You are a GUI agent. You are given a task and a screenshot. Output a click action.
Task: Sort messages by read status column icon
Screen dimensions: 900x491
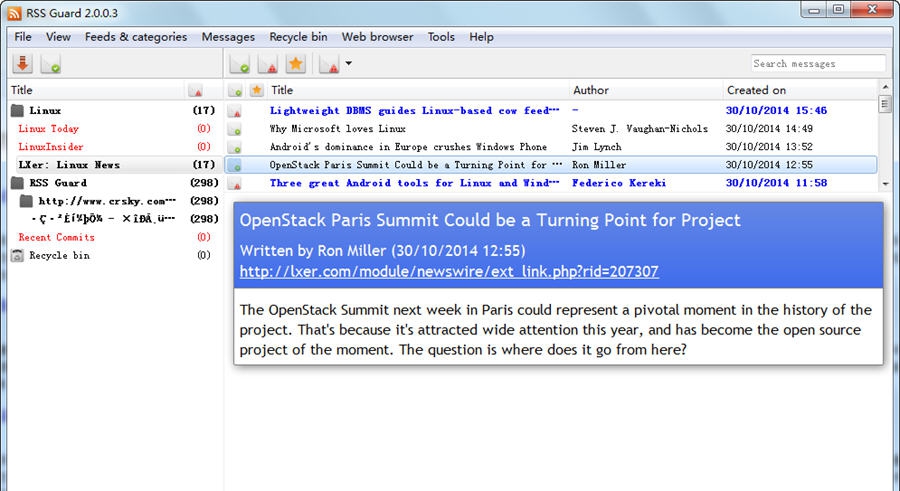coord(235,90)
